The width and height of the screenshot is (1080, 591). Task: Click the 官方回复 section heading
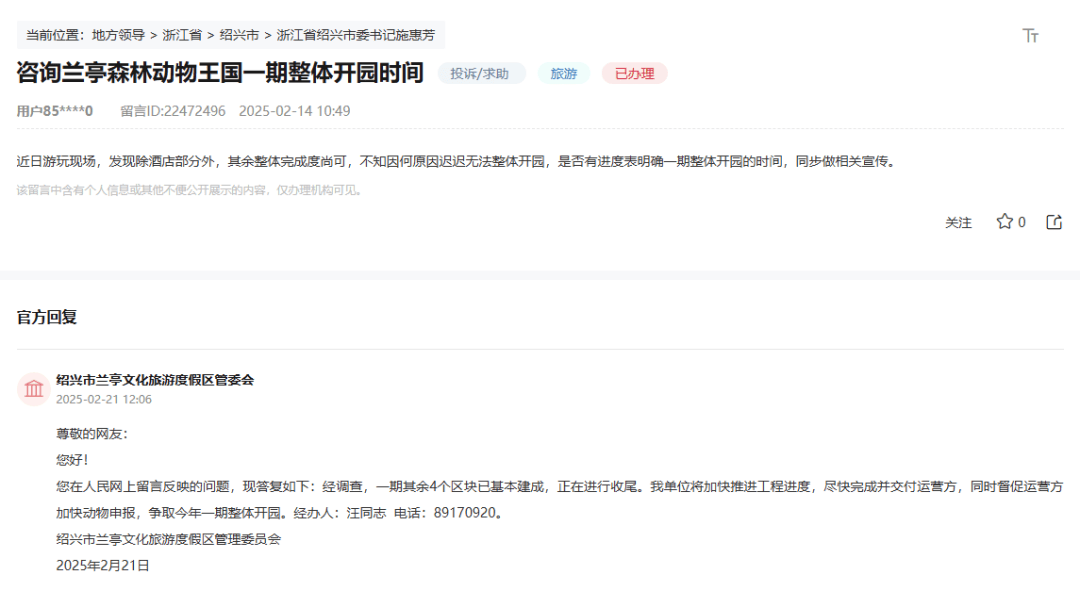pos(47,317)
